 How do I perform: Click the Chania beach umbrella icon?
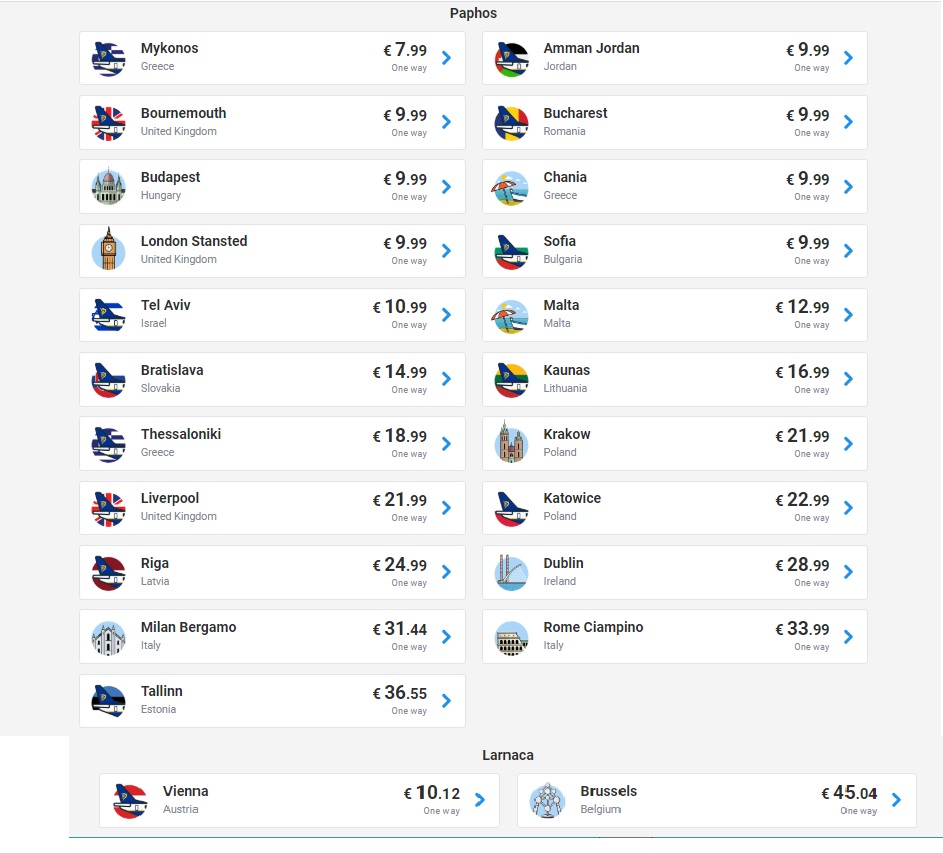(x=511, y=187)
